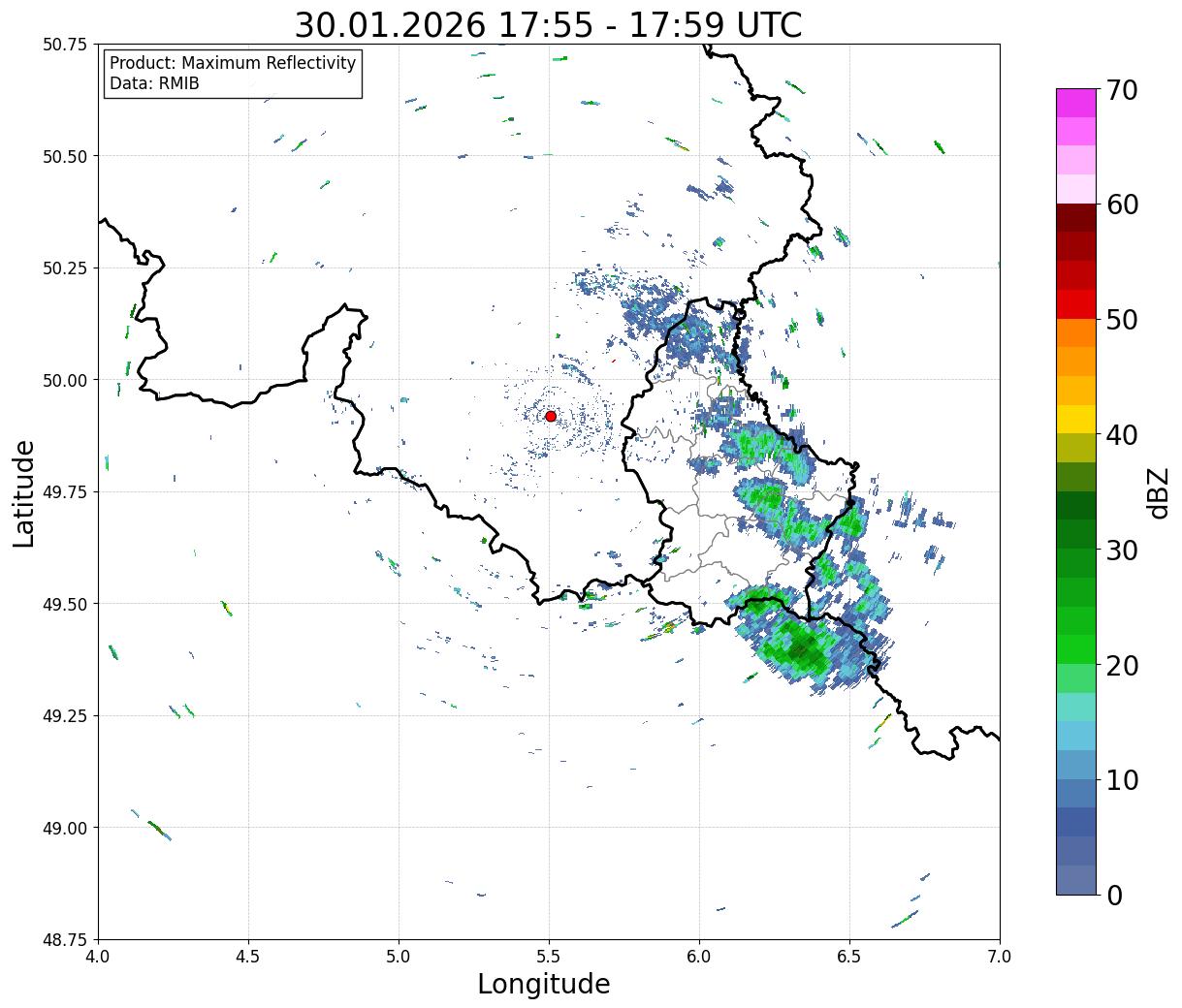Click latitude tick label 50.00
The height and width of the screenshot is (1008, 1182).
64,380
